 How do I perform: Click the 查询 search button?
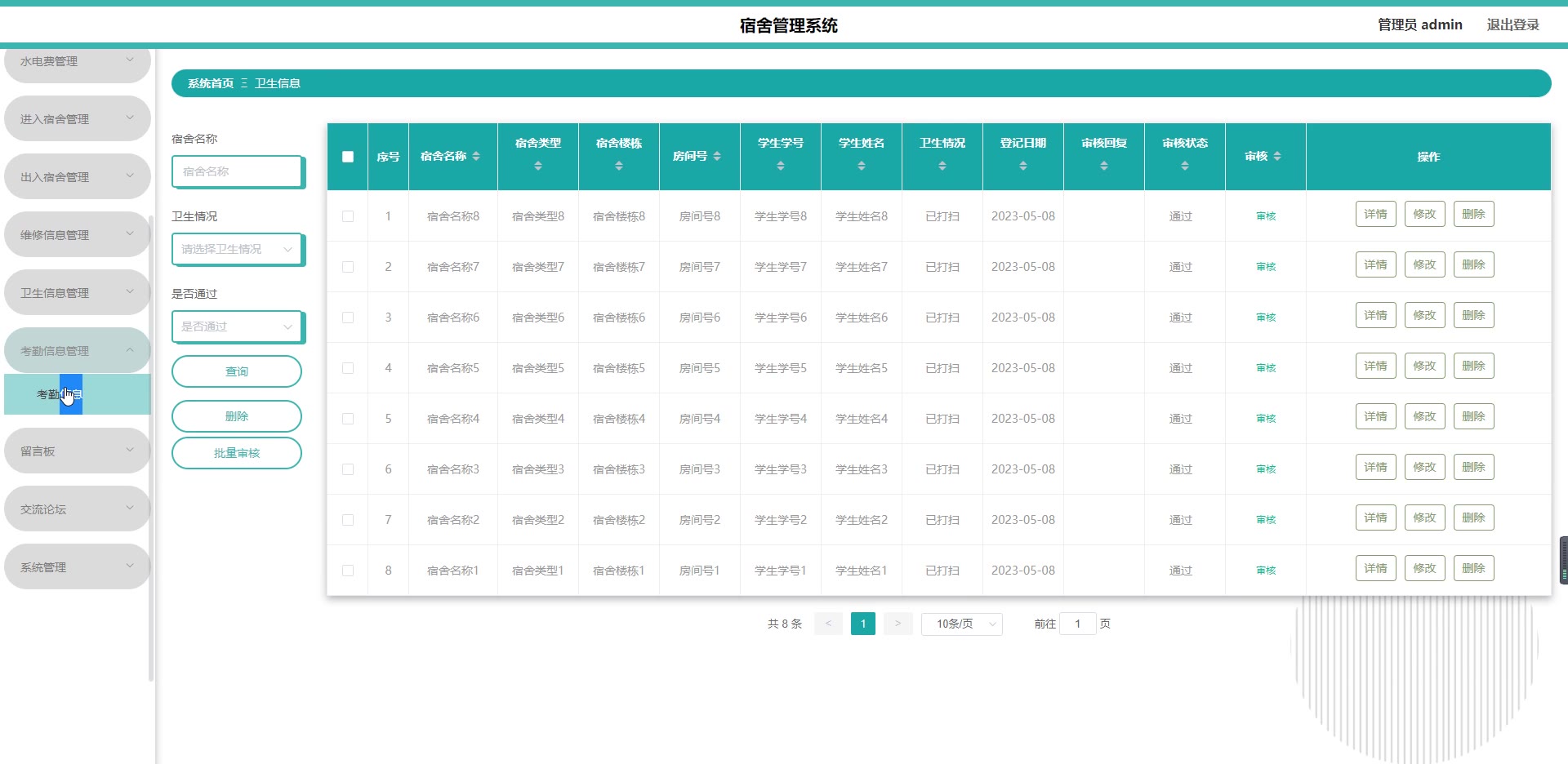pos(237,371)
